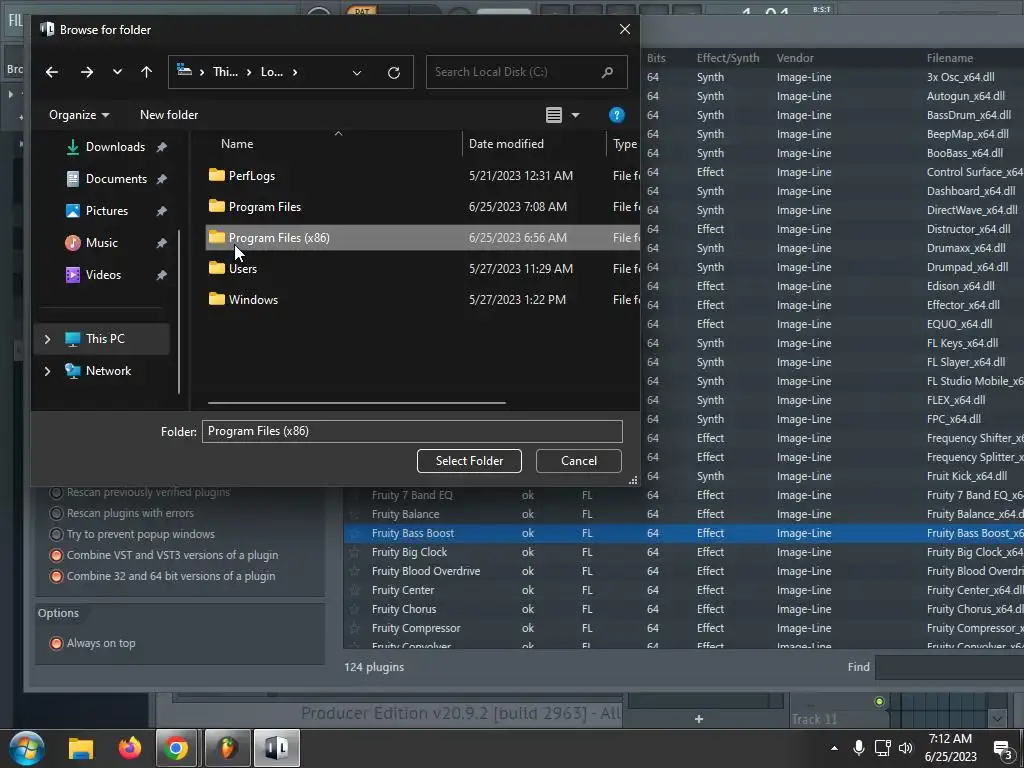Open Pictures in the navigation pane

pyautogui.click(x=106, y=211)
